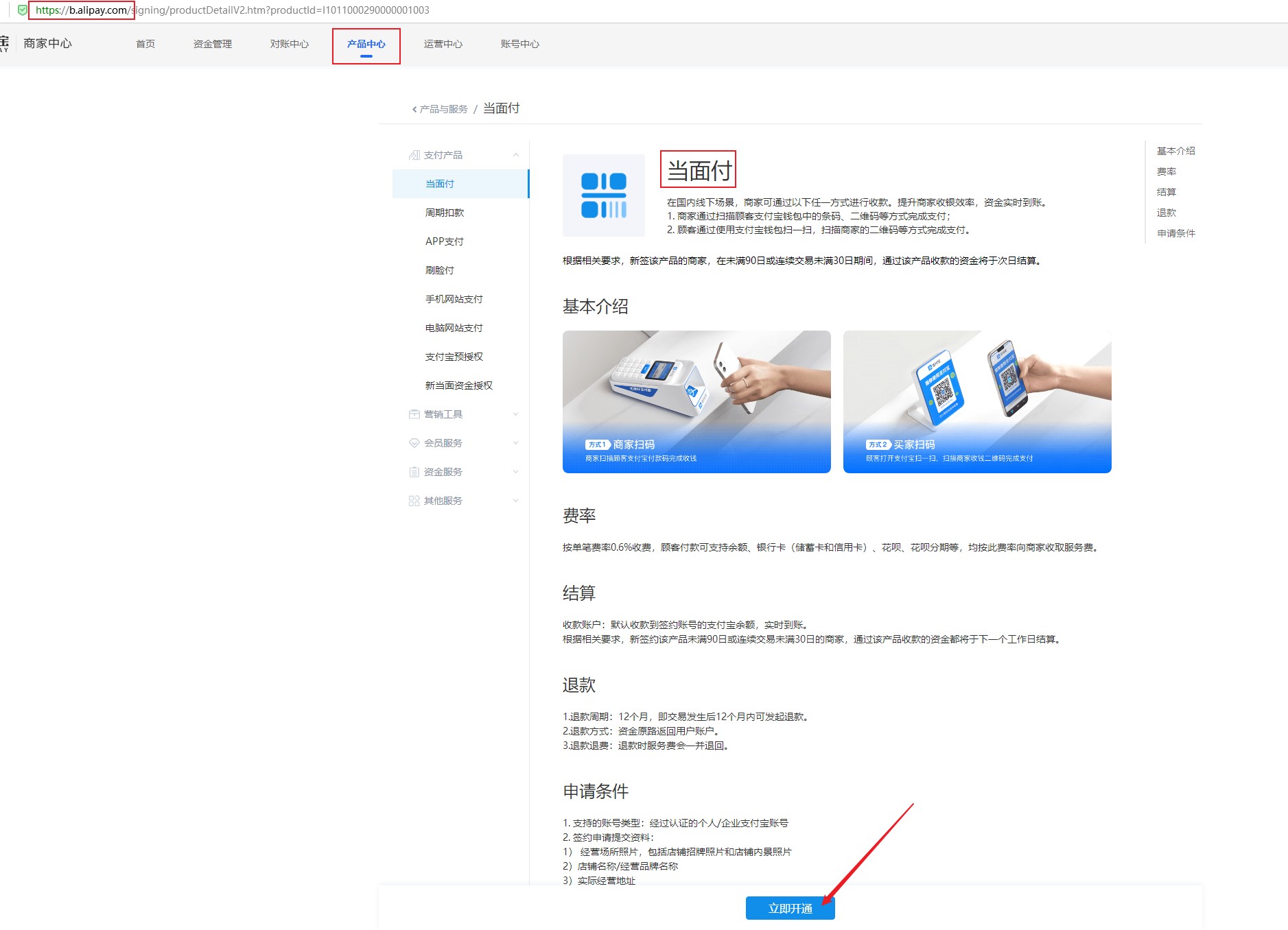This screenshot has height=930, width=1288.
Task: Click the 0.6% fee rate description text
Action: pos(832,547)
